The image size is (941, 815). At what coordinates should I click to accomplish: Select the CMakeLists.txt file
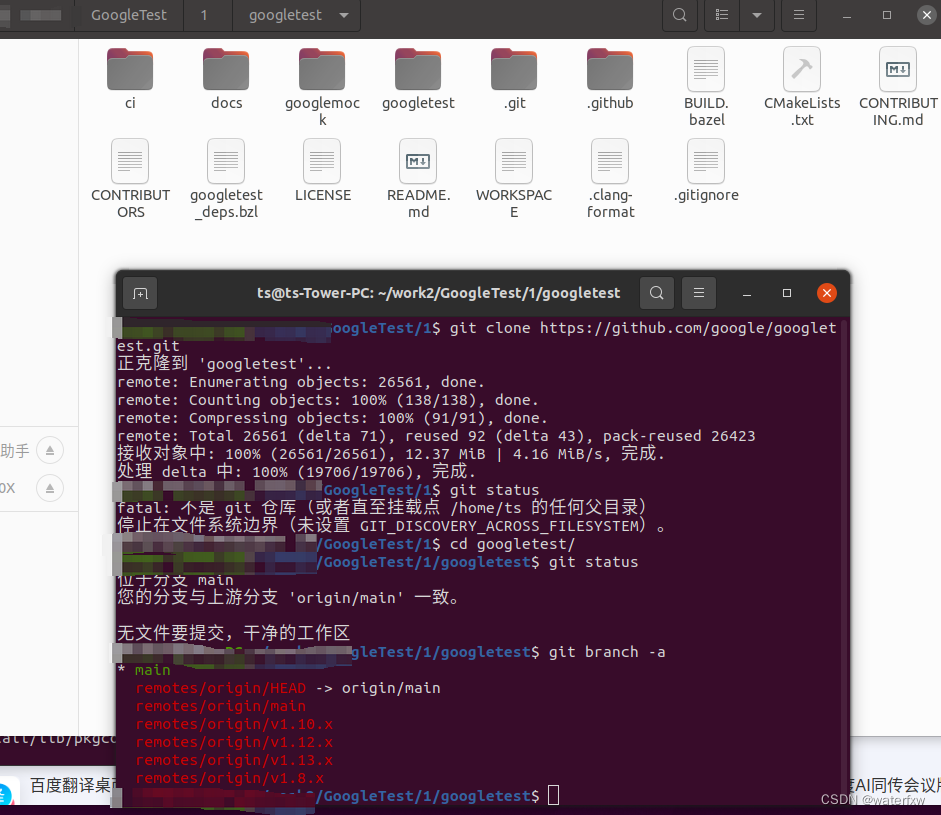click(802, 88)
